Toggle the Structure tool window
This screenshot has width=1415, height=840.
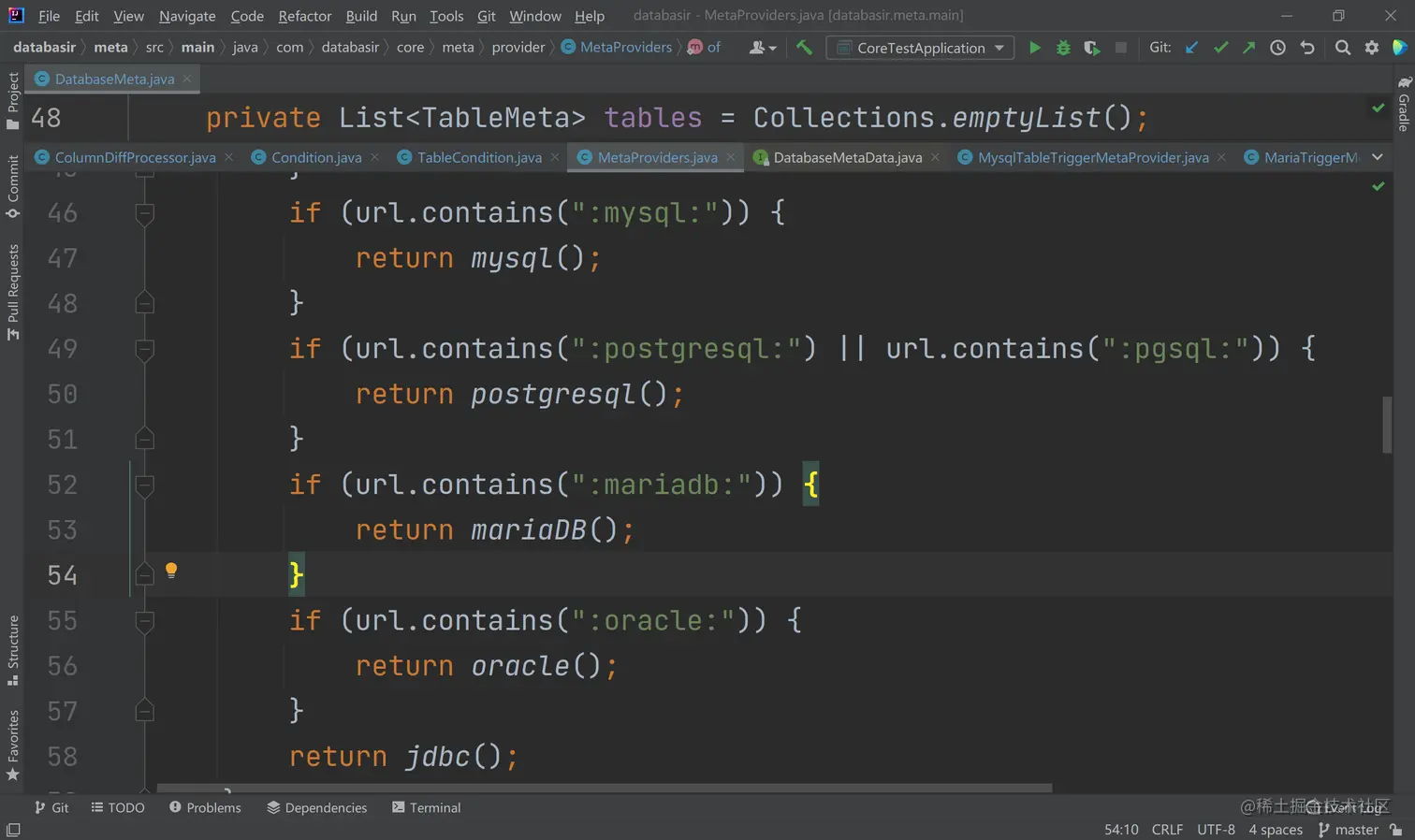pos(13,650)
